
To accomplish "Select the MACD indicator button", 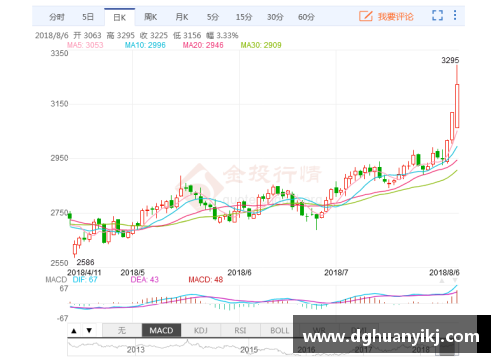I will [161, 331].
